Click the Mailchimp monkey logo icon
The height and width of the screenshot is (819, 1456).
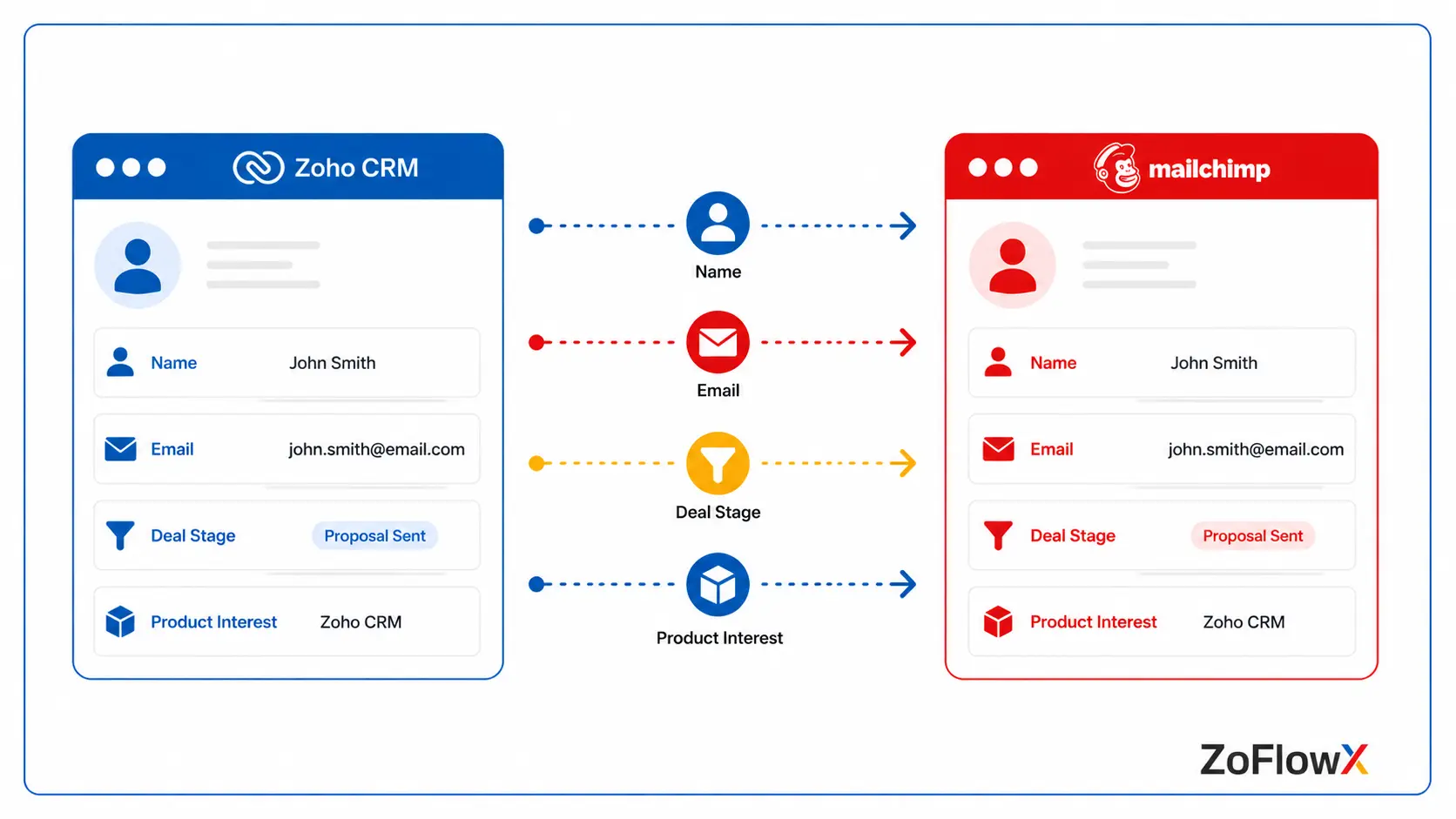1117,167
